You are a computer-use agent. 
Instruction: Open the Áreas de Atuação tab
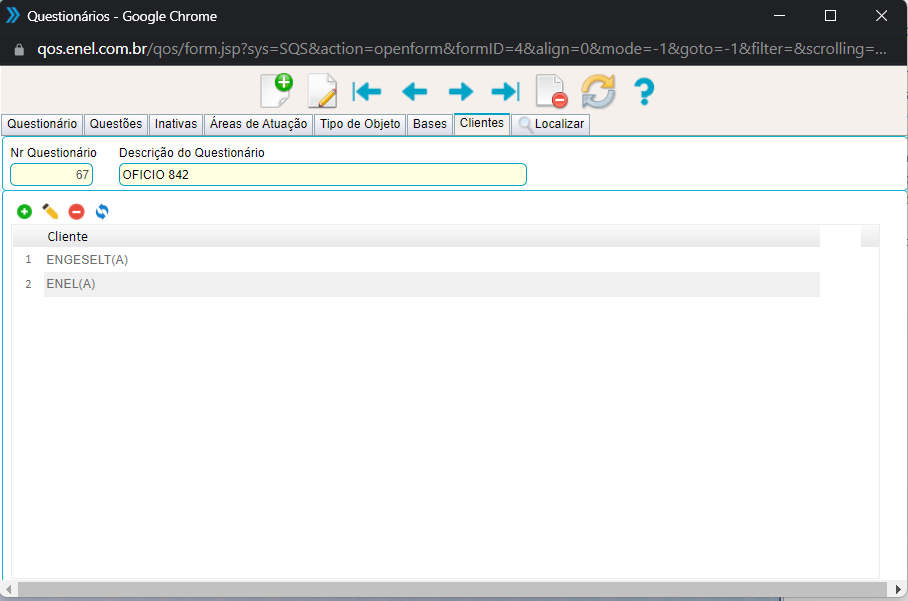258,124
